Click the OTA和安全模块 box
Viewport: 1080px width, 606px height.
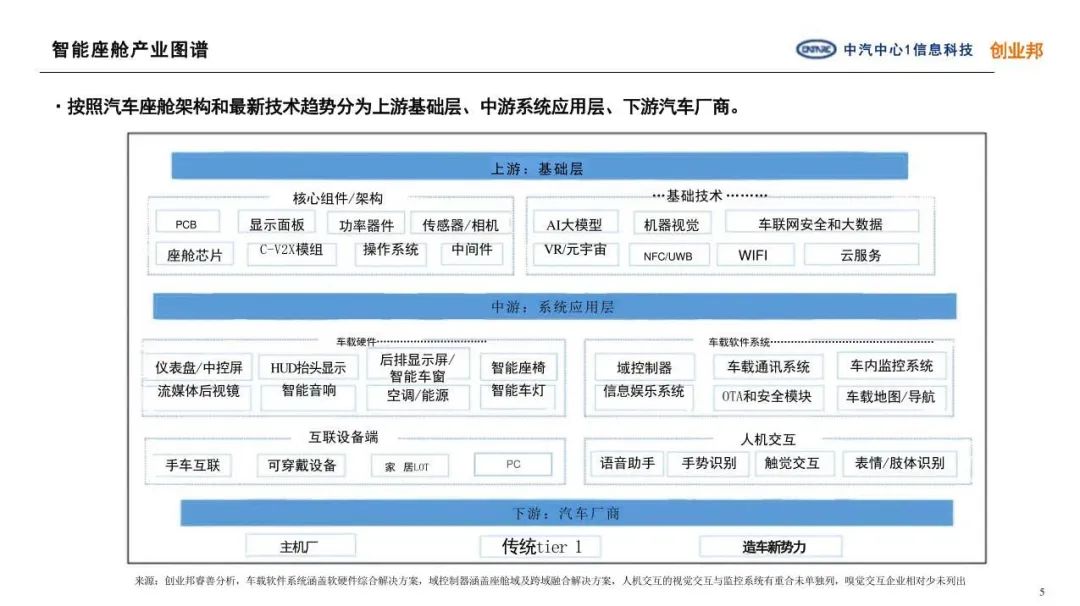click(x=768, y=396)
